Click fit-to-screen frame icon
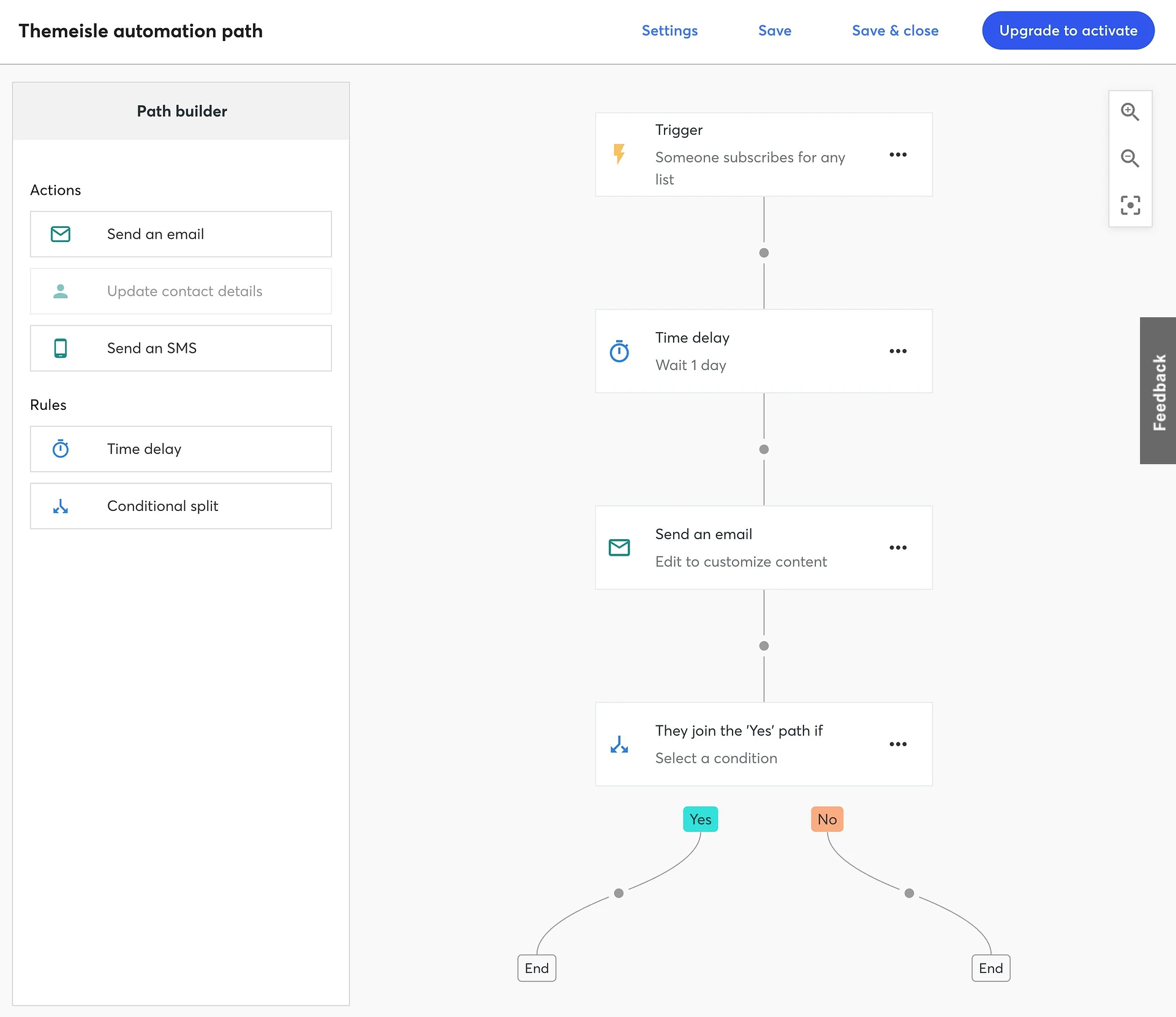This screenshot has width=1176, height=1017. click(1131, 204)
